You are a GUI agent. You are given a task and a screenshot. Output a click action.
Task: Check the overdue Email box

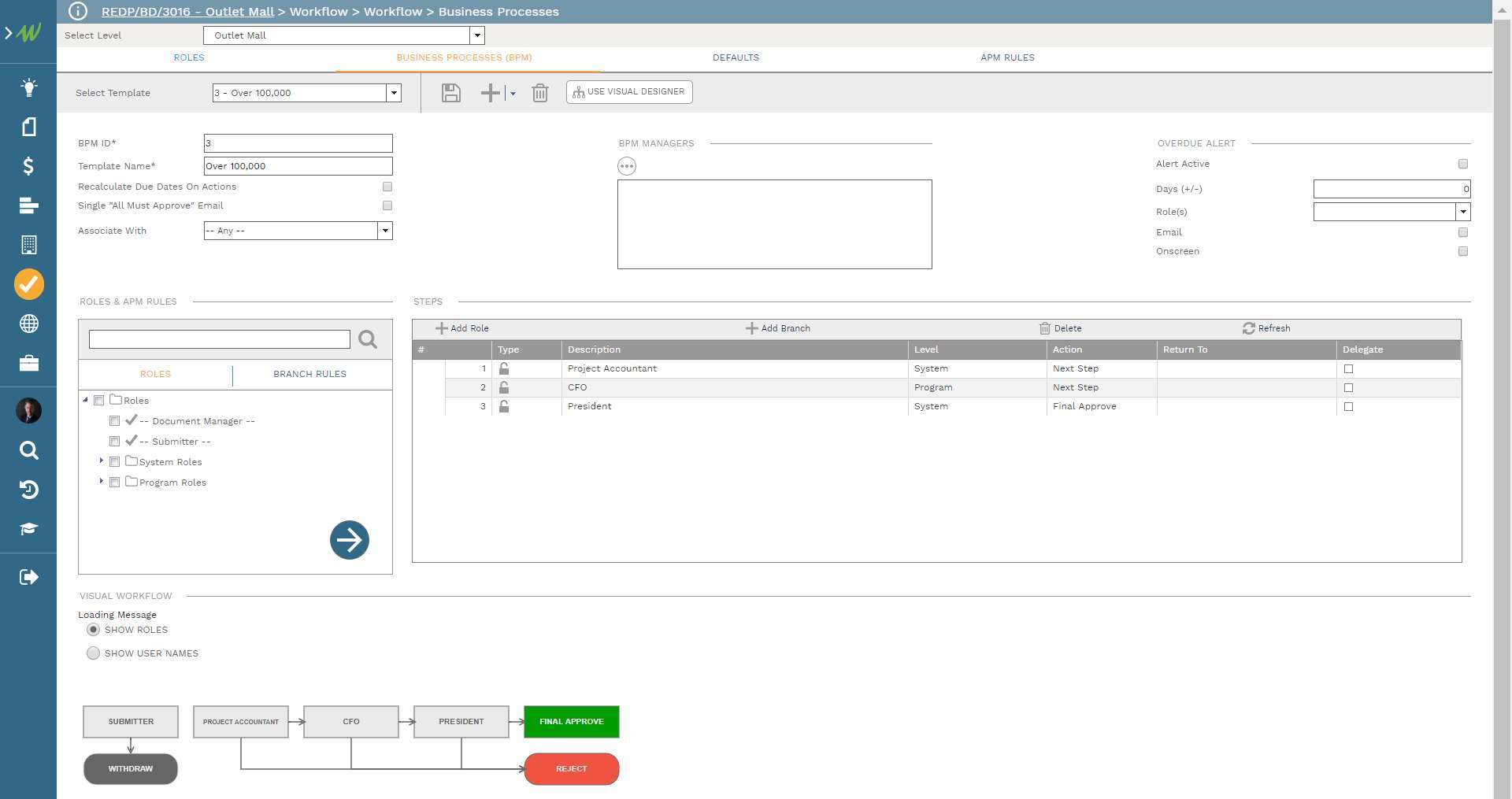1463,232
